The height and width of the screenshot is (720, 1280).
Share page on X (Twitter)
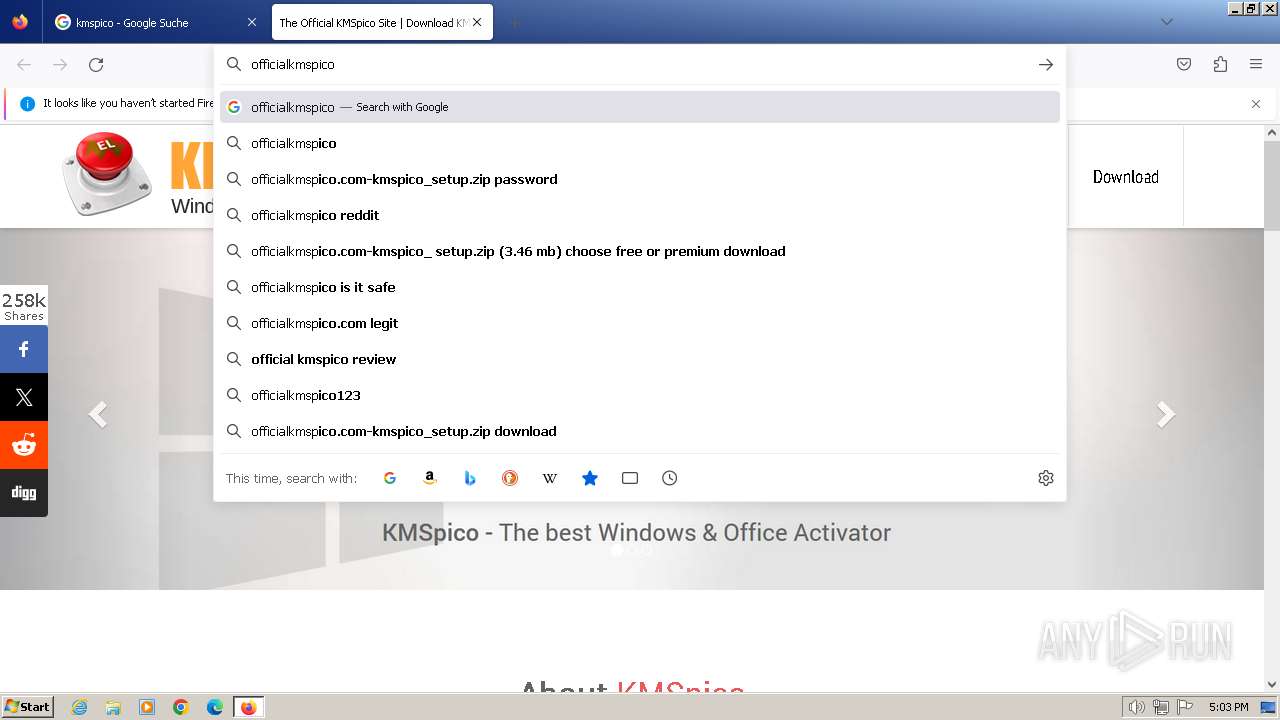point(24,397)
